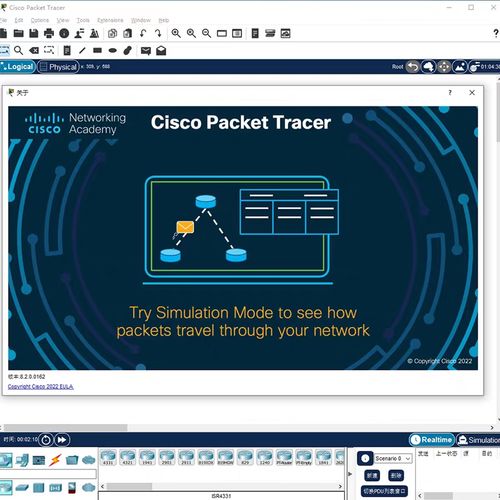Click the Undo arrow toolbar icon

point(143,33)
